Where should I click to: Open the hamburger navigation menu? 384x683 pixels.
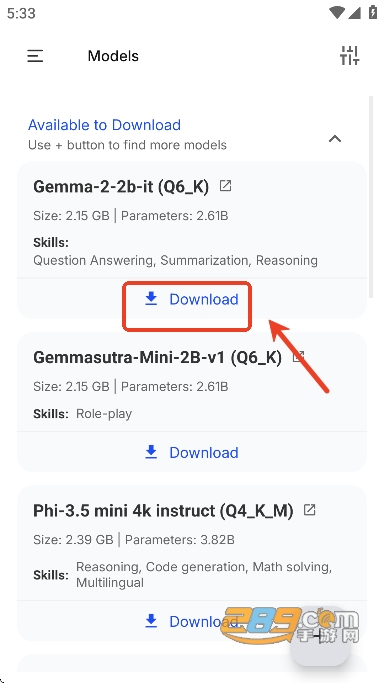[x=35, y=56]
